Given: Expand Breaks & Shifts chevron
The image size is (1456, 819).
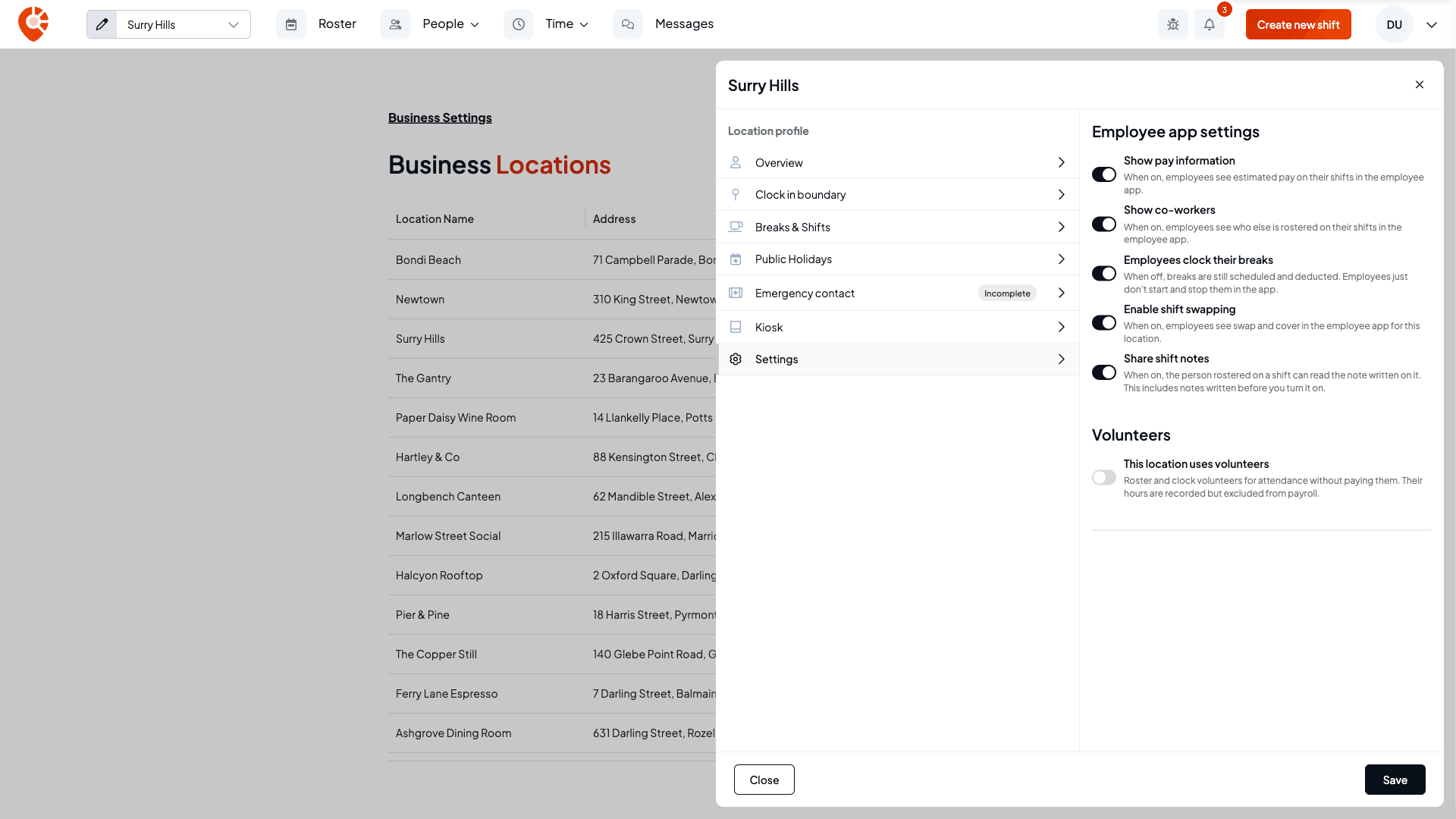Looking at the screenshot, I should pos(1062,227).
